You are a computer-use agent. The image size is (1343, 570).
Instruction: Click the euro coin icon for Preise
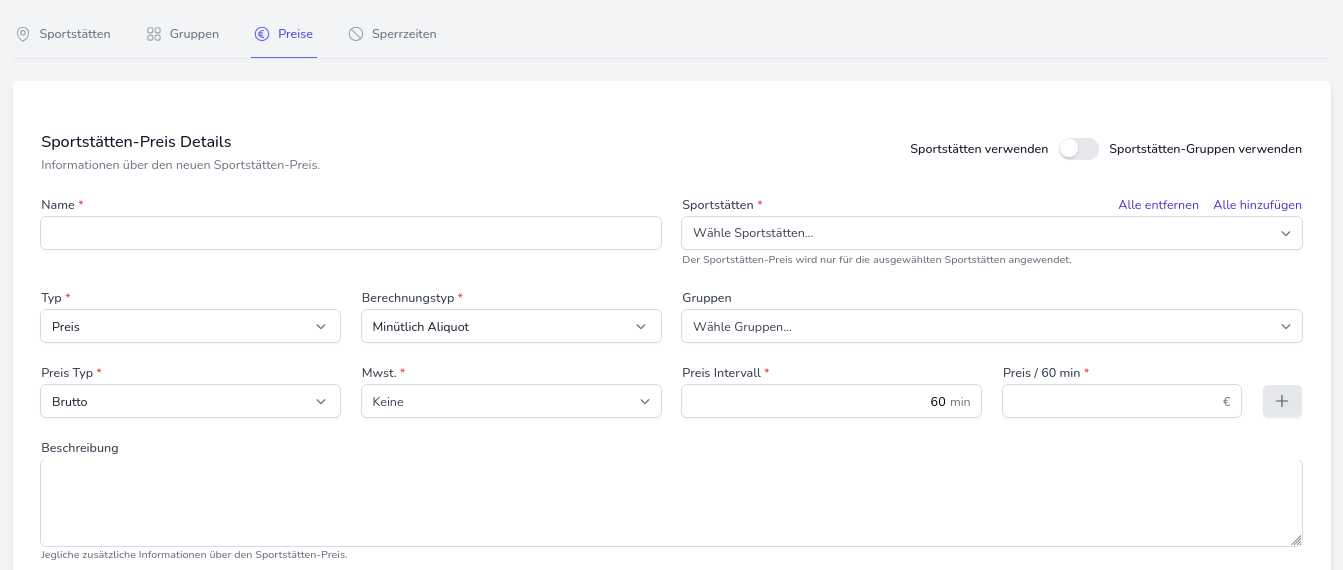tap(262, 34)
